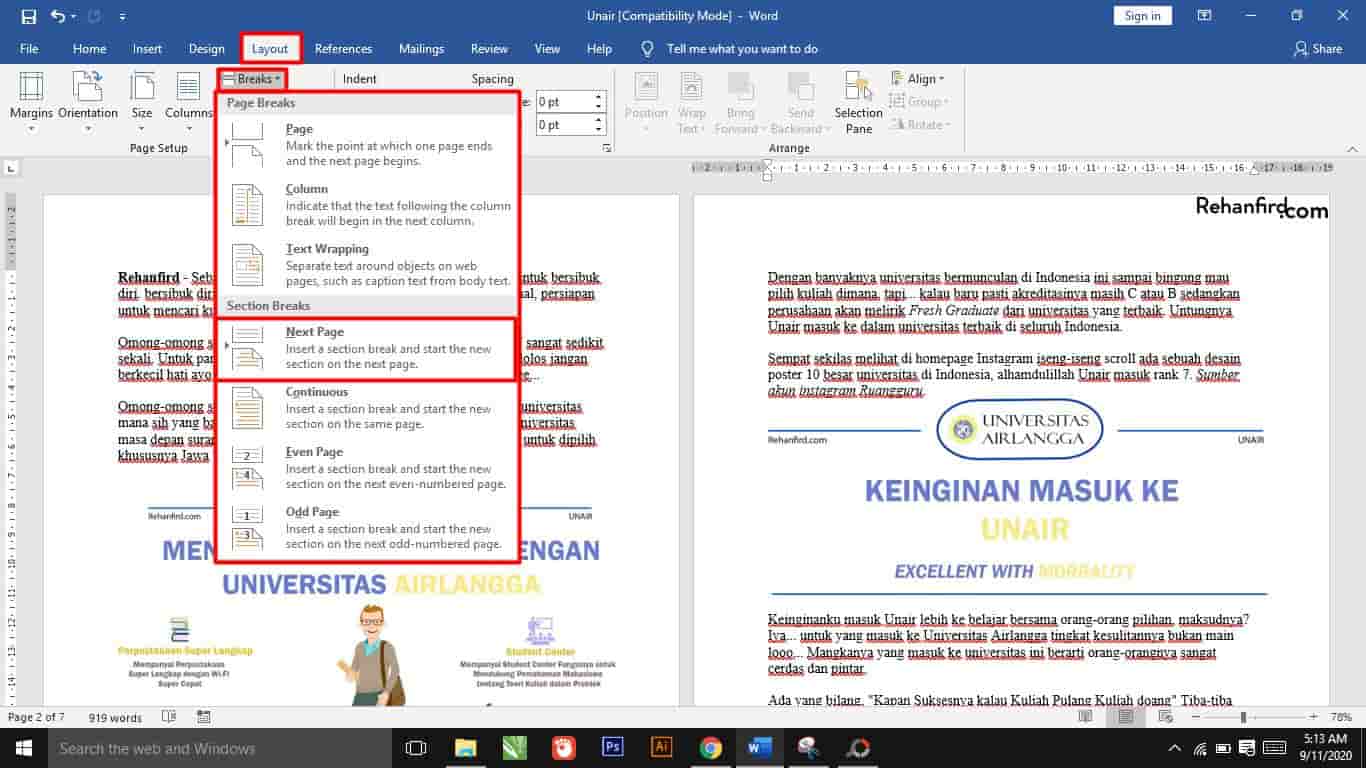Viewport: 1366px width, 768px height.
Task: Open the Selection Pane
Action: click(x=858, y=103)
